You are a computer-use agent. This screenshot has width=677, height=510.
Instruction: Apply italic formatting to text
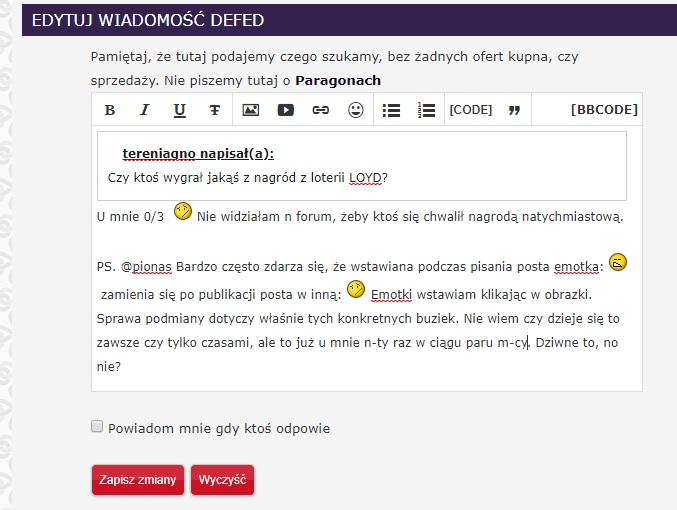click(x=144, y=110)
